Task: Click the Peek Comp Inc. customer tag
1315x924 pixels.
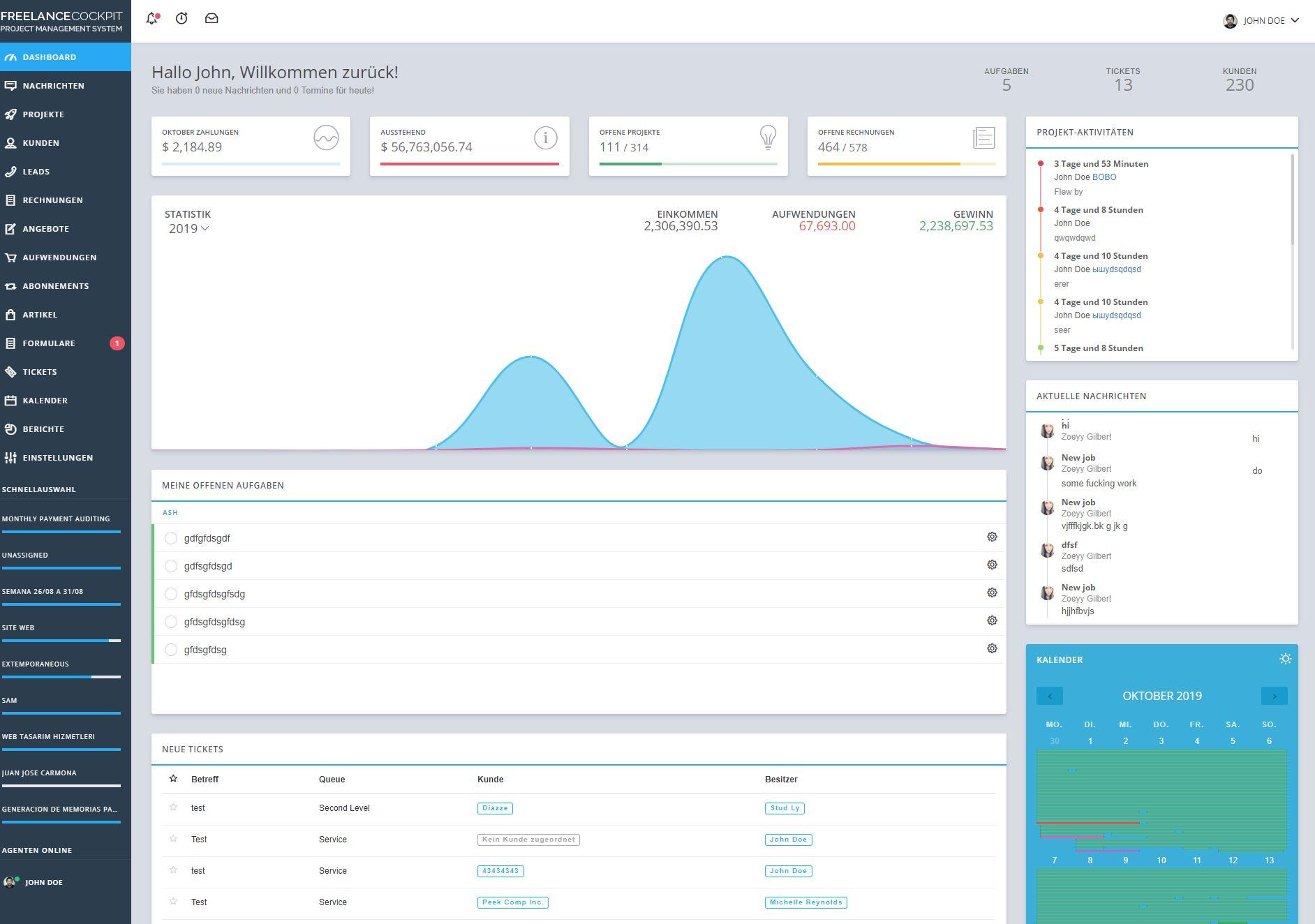Action: click(513, 902)
